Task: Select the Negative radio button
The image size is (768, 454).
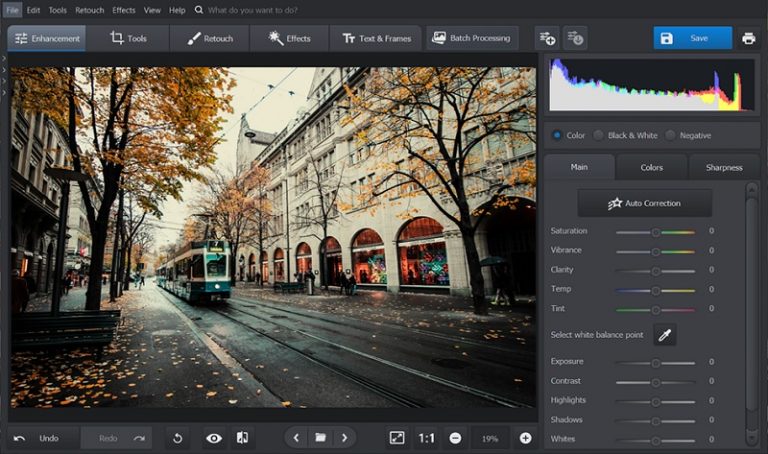Action: (x=670, y=135)
